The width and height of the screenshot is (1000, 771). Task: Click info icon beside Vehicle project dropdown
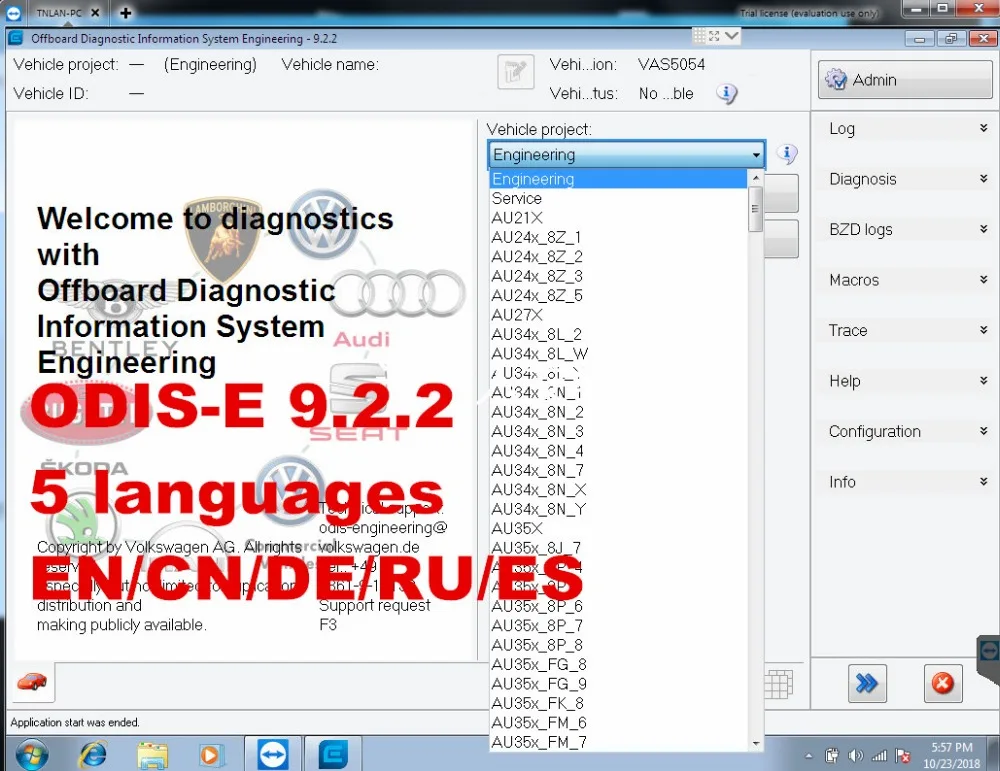click(786, 154)
